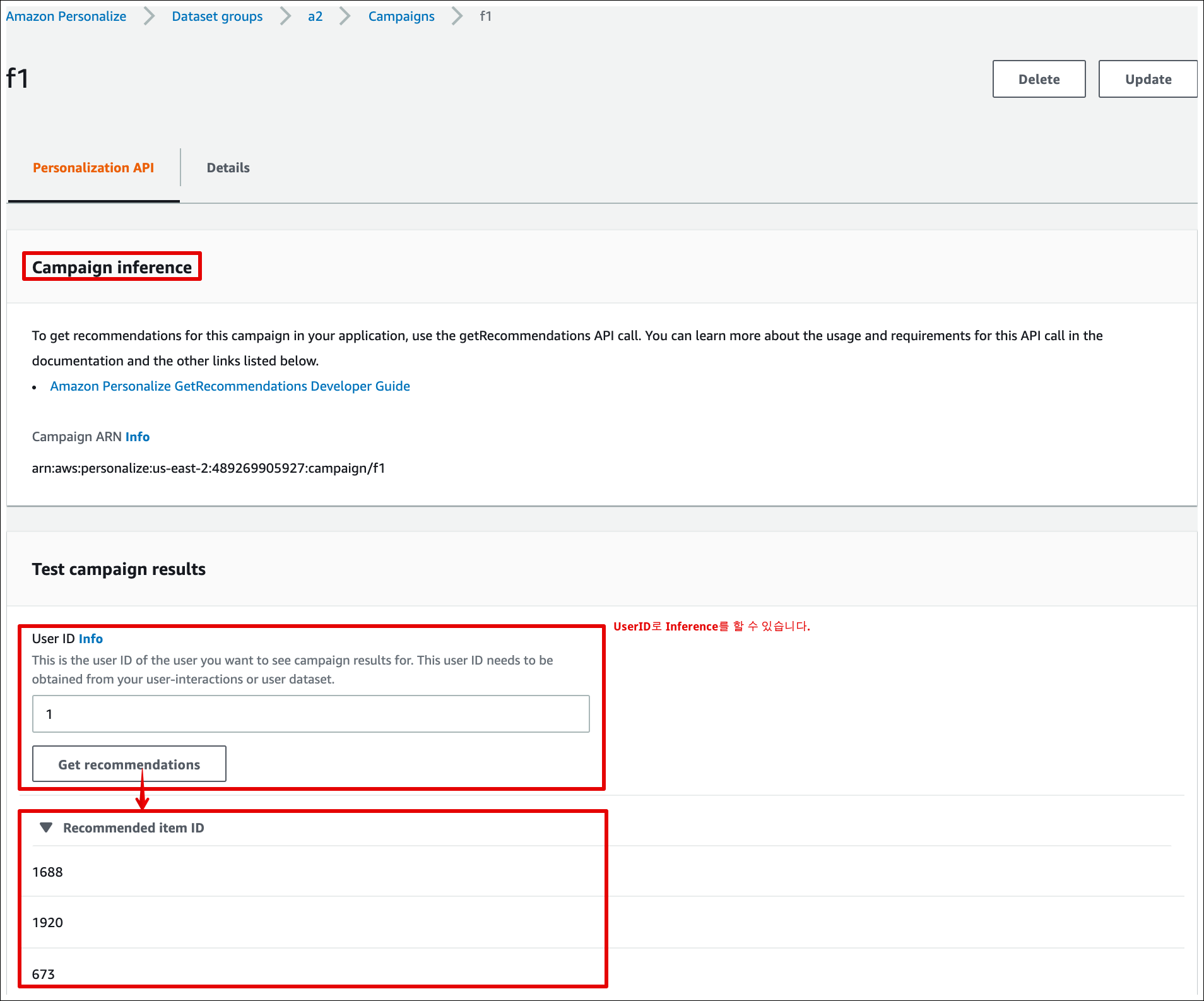Click the Update campaign button
The width and height of the screenshot is (1204, 1001).
tap(1148, 79)
